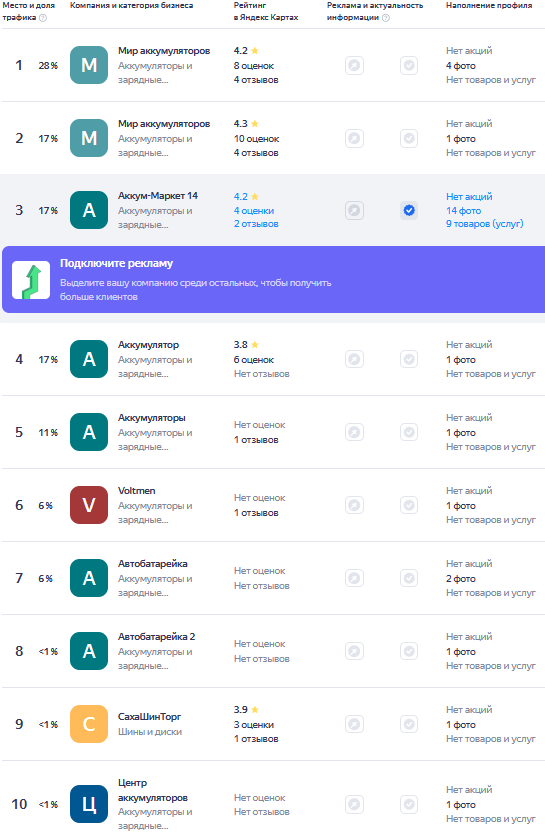Open the '14 фото' link
The width and height of the screenshot is (545, 838).
pos(463,211)
